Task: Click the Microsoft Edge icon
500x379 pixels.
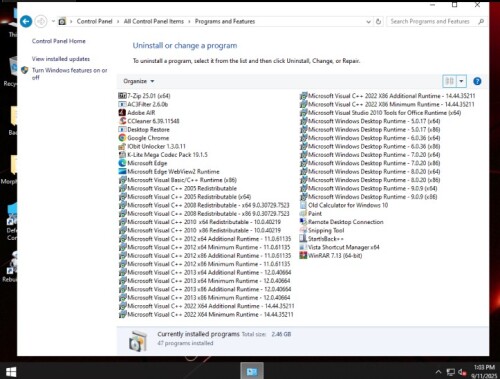Action: (x=122, y=163)
